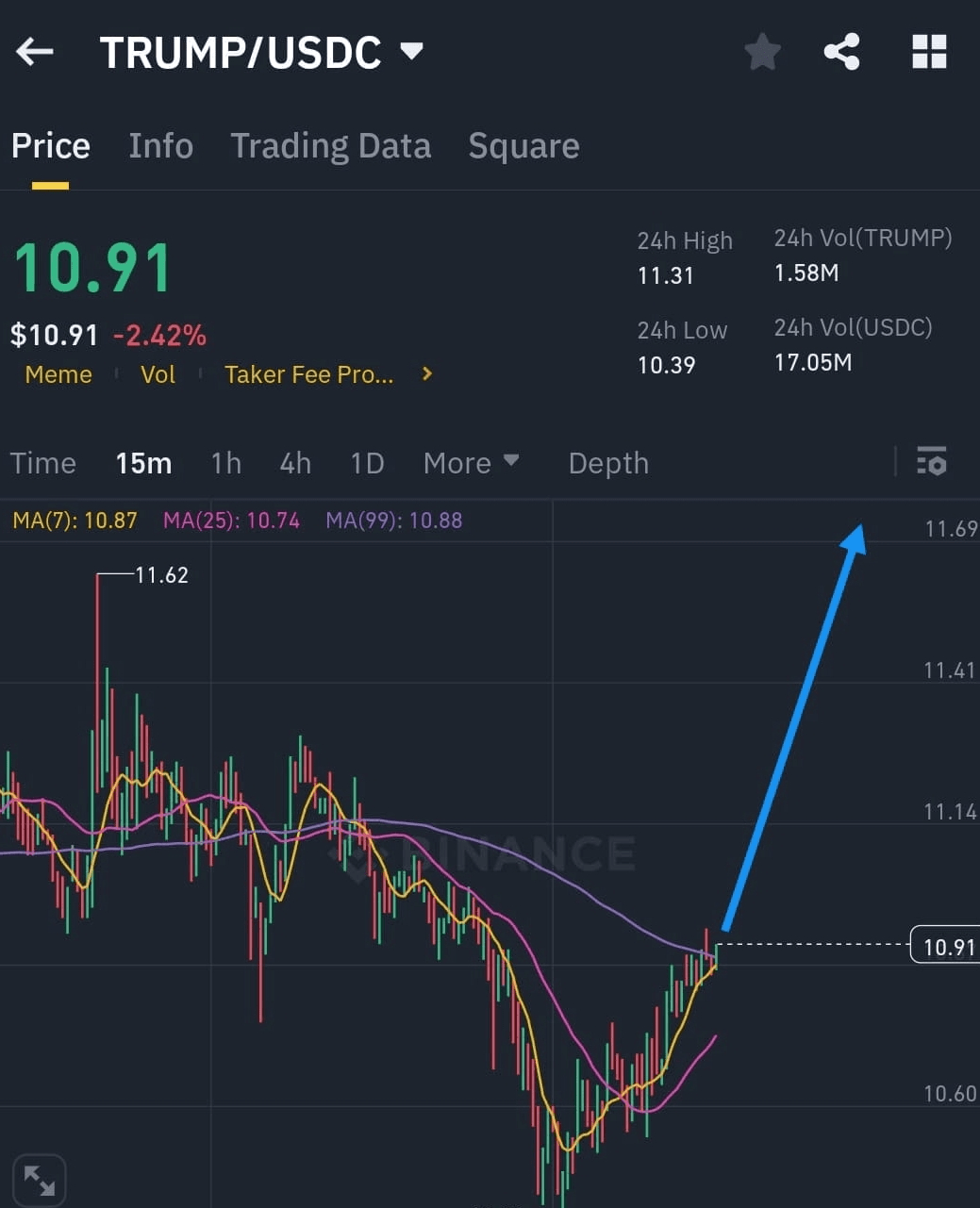Expand tags row with the yellow chevron

click(x=427, y=373)
